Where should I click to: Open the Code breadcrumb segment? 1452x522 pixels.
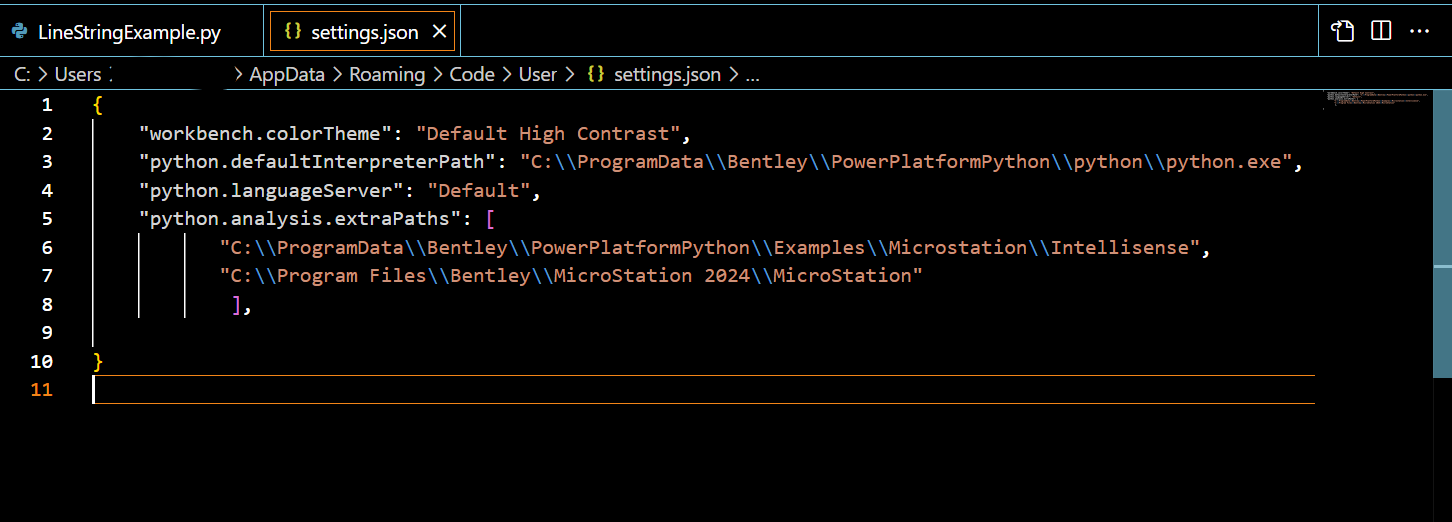[x=472, y=74]
